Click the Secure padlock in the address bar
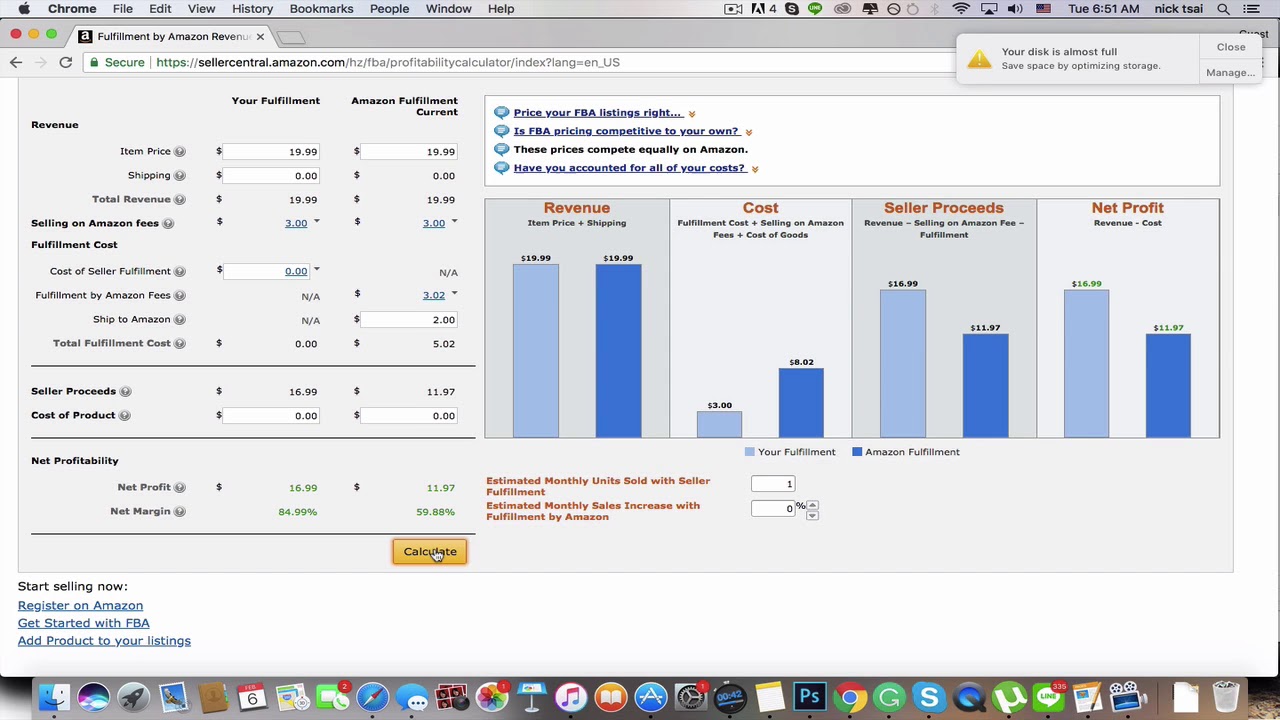This screenshot has height=720, width=1280. [x=95, y=62]
